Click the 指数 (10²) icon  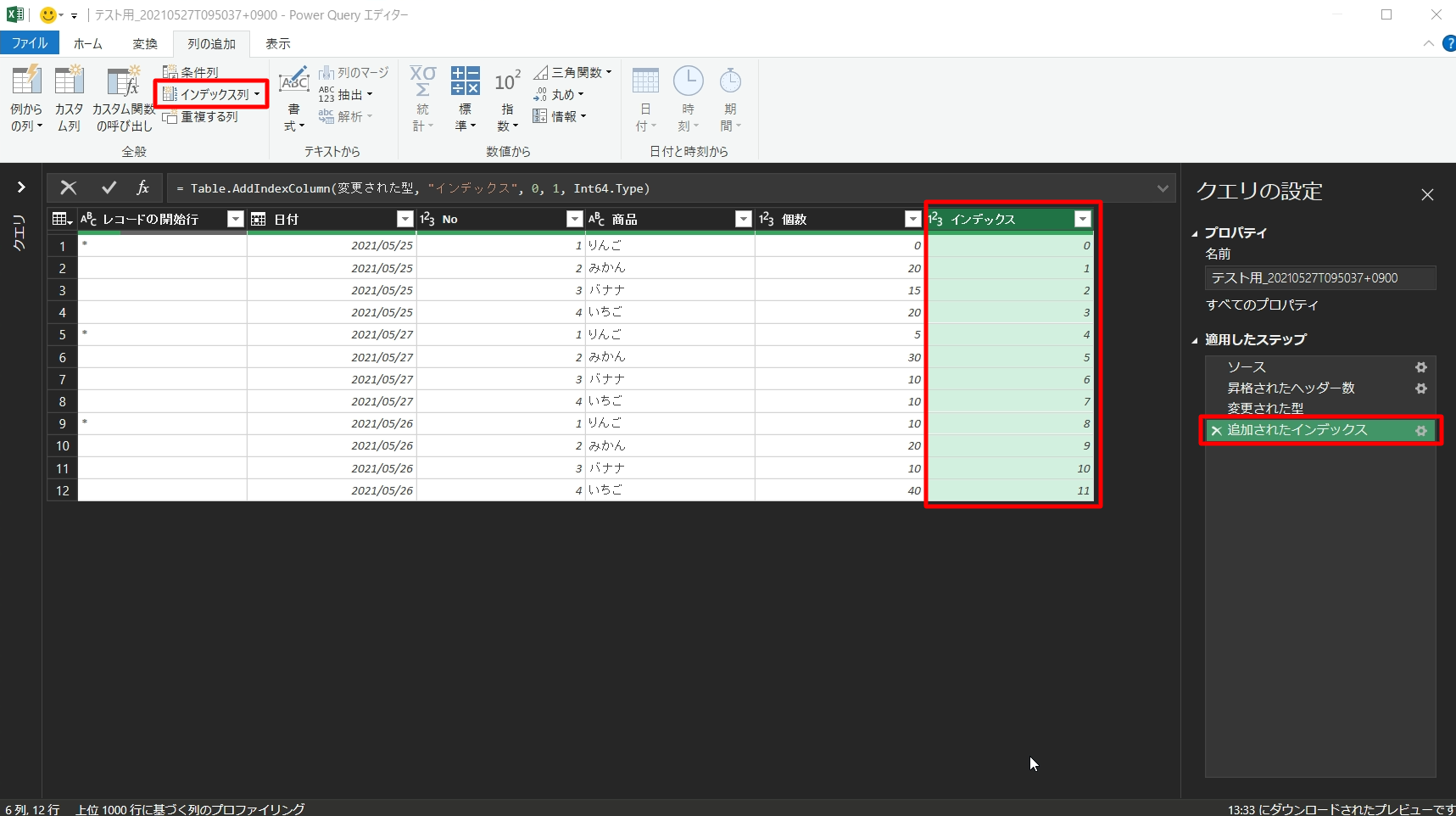coord(507,82)
